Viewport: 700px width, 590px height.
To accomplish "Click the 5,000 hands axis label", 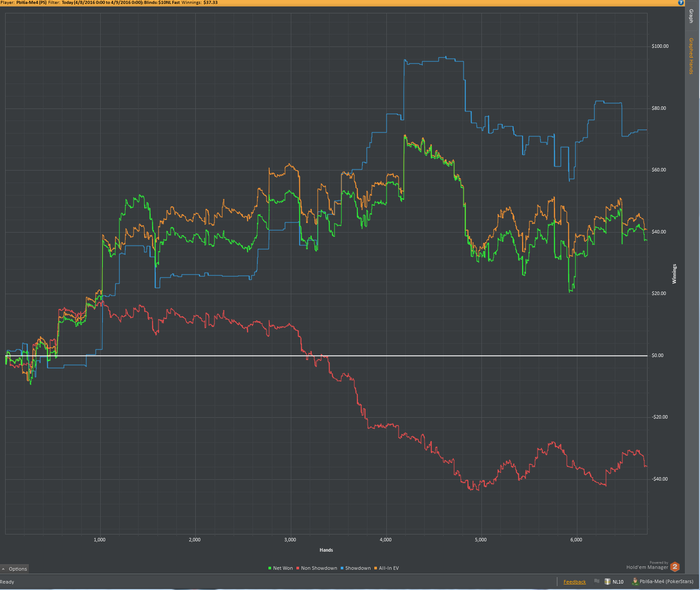I will 481,540.
